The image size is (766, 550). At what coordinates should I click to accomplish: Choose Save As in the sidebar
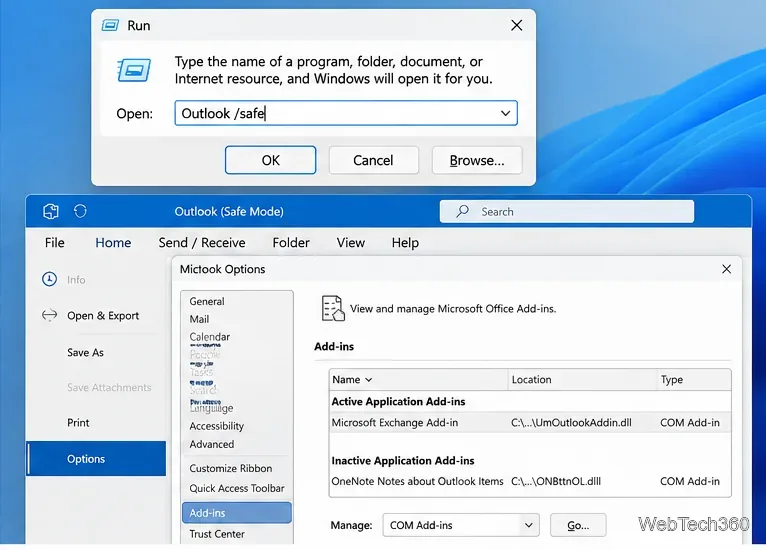click(x=85, y=352)
